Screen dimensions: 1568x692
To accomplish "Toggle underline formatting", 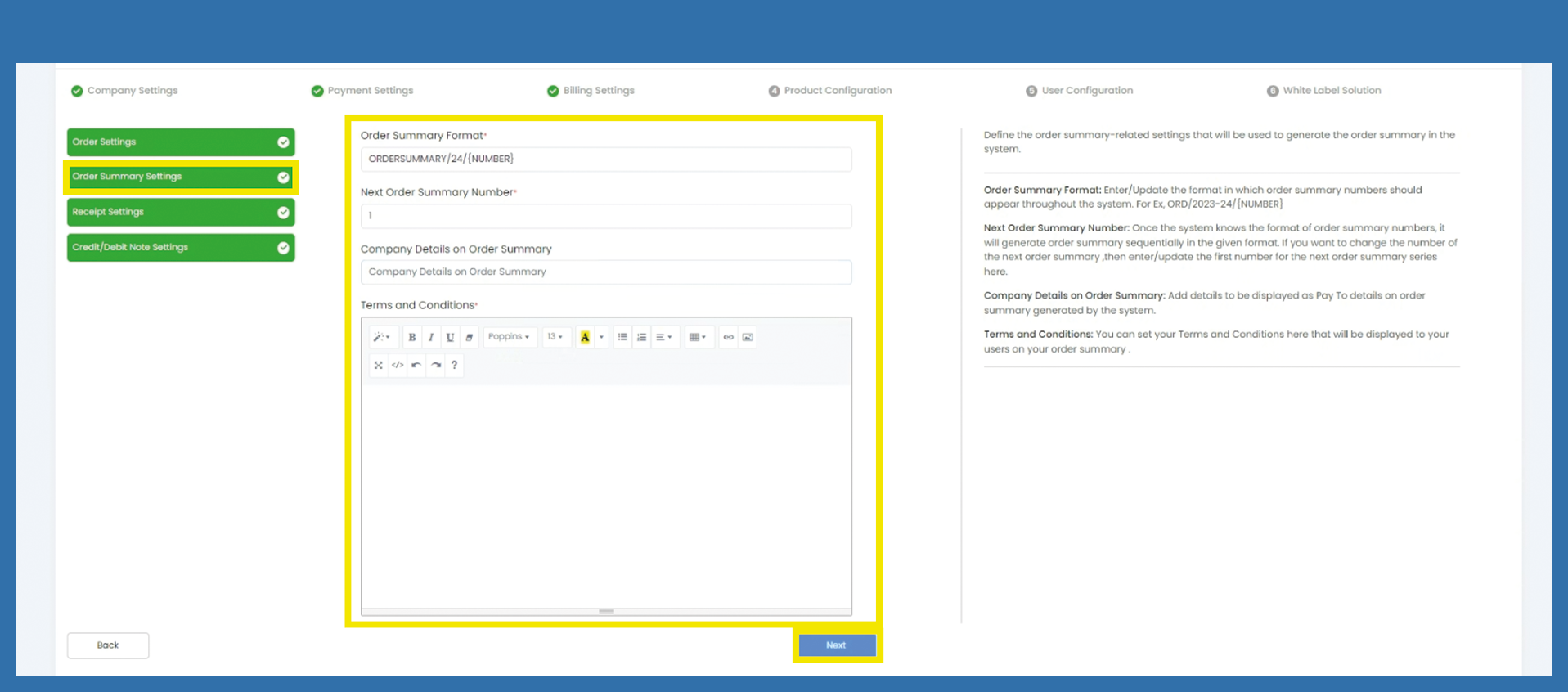I will [450, 337].
